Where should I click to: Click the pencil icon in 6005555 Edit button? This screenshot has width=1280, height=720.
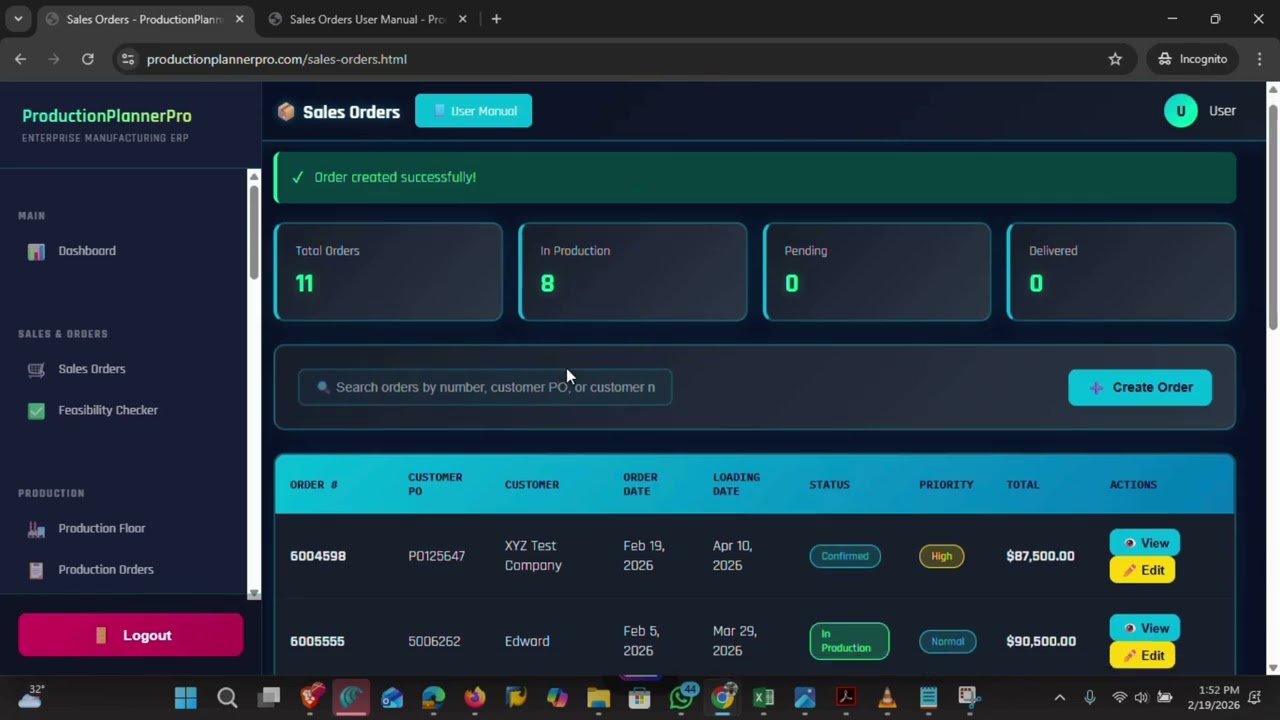[x=1130, y=656]
